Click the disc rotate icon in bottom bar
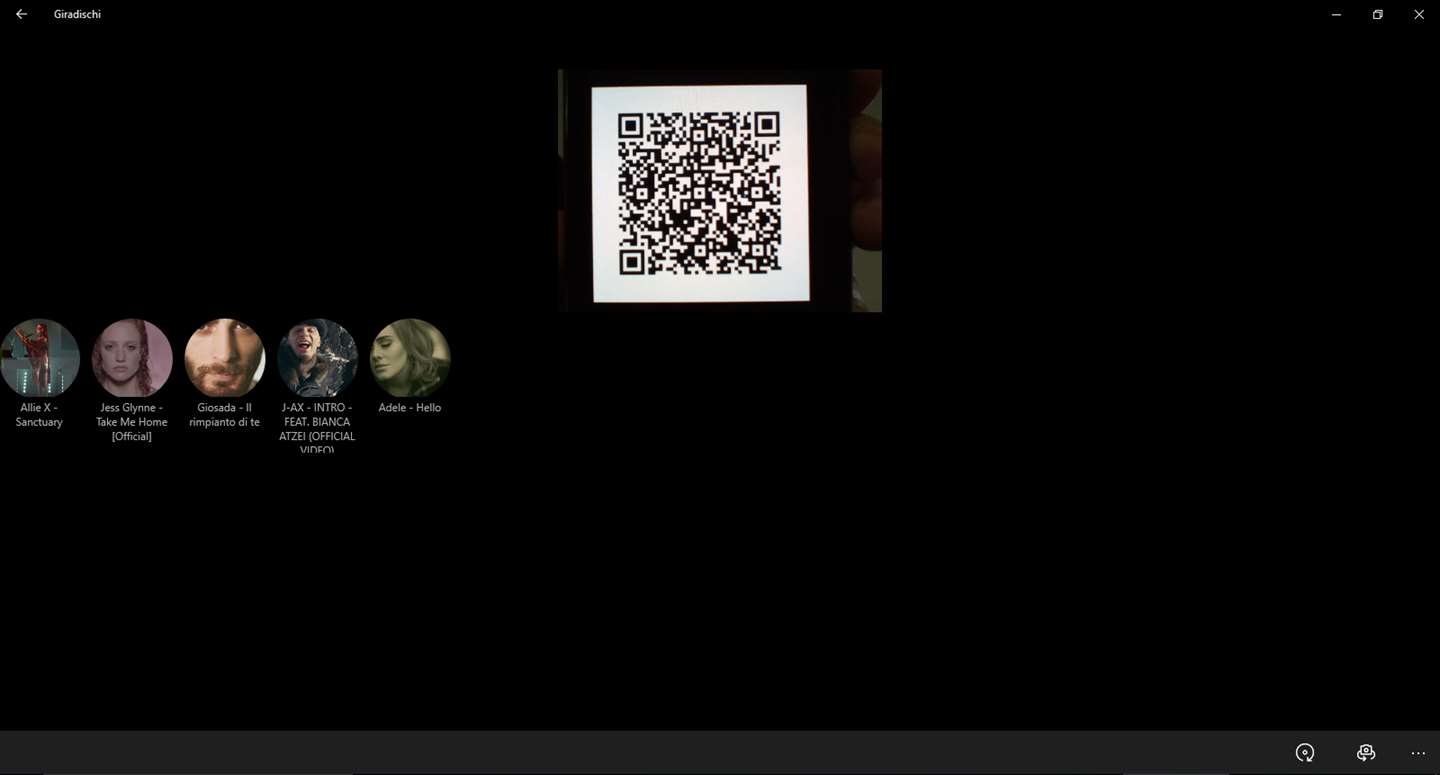This screenshot has width=1440, height=775. pos(1305,753)
